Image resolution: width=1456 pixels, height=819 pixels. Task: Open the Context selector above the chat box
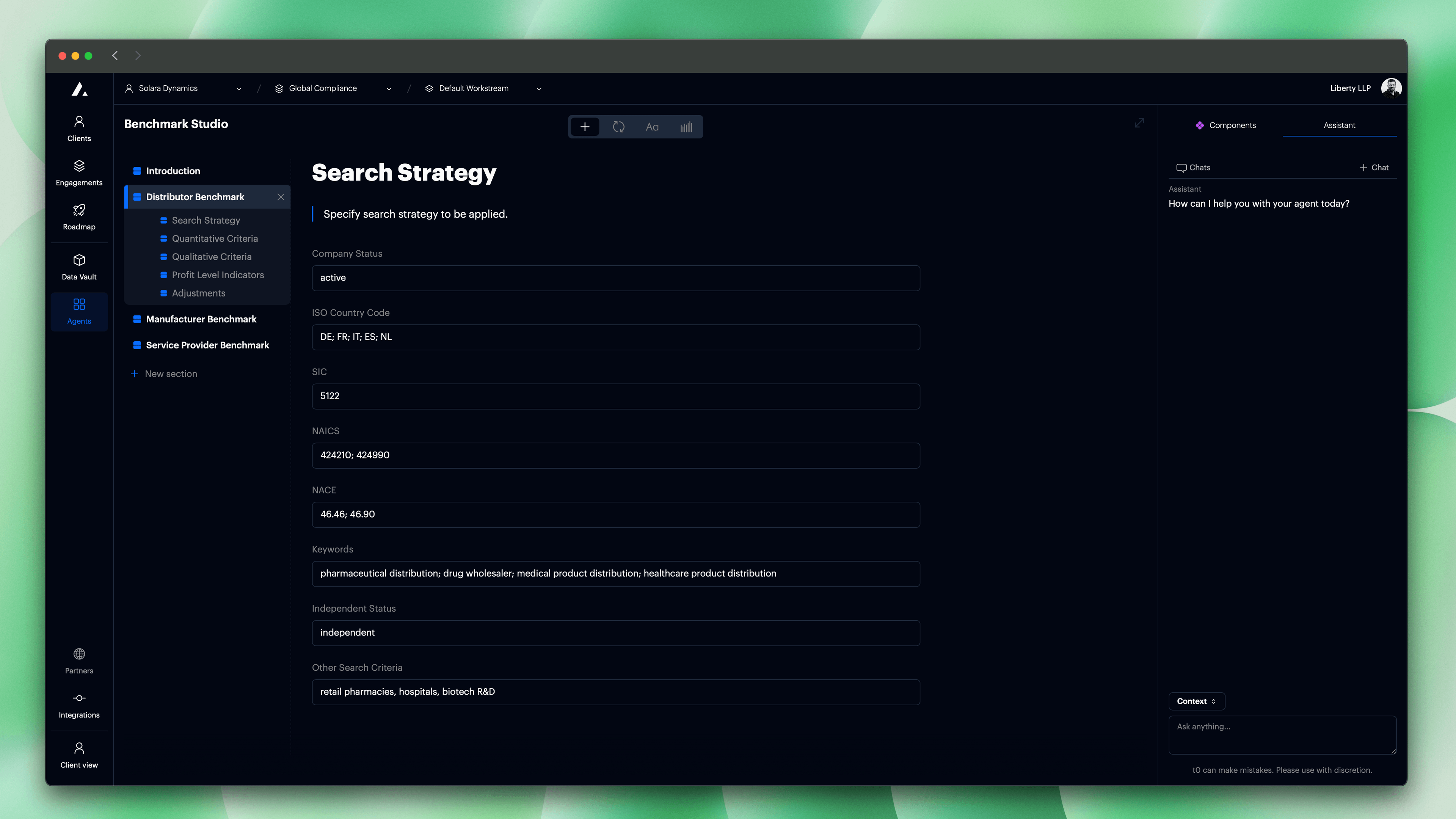(1197, 701)
